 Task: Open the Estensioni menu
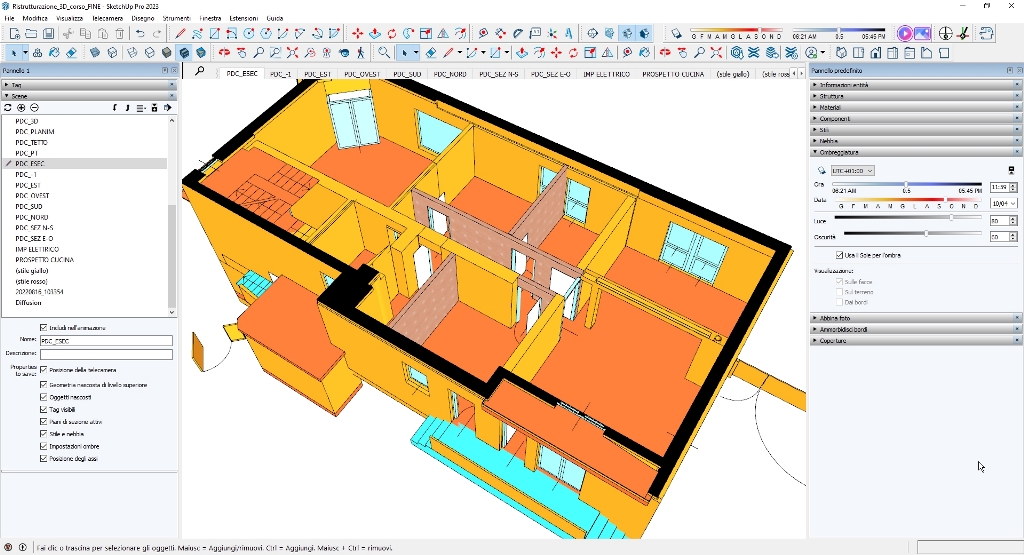pos(244,18)
